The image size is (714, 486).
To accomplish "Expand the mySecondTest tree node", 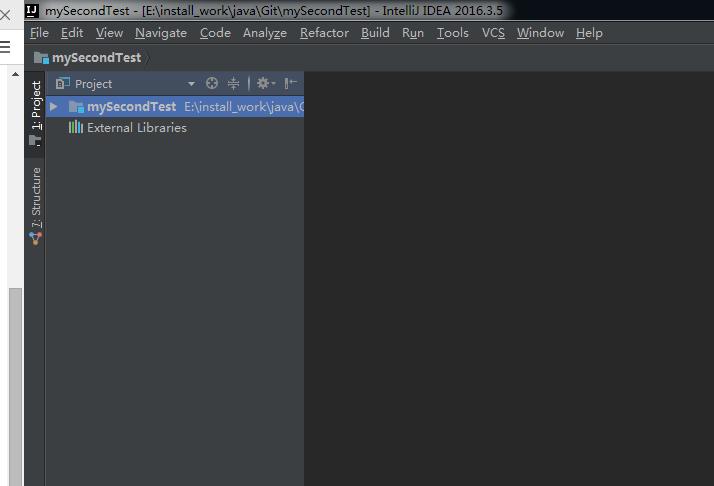I will coord(53,107).
